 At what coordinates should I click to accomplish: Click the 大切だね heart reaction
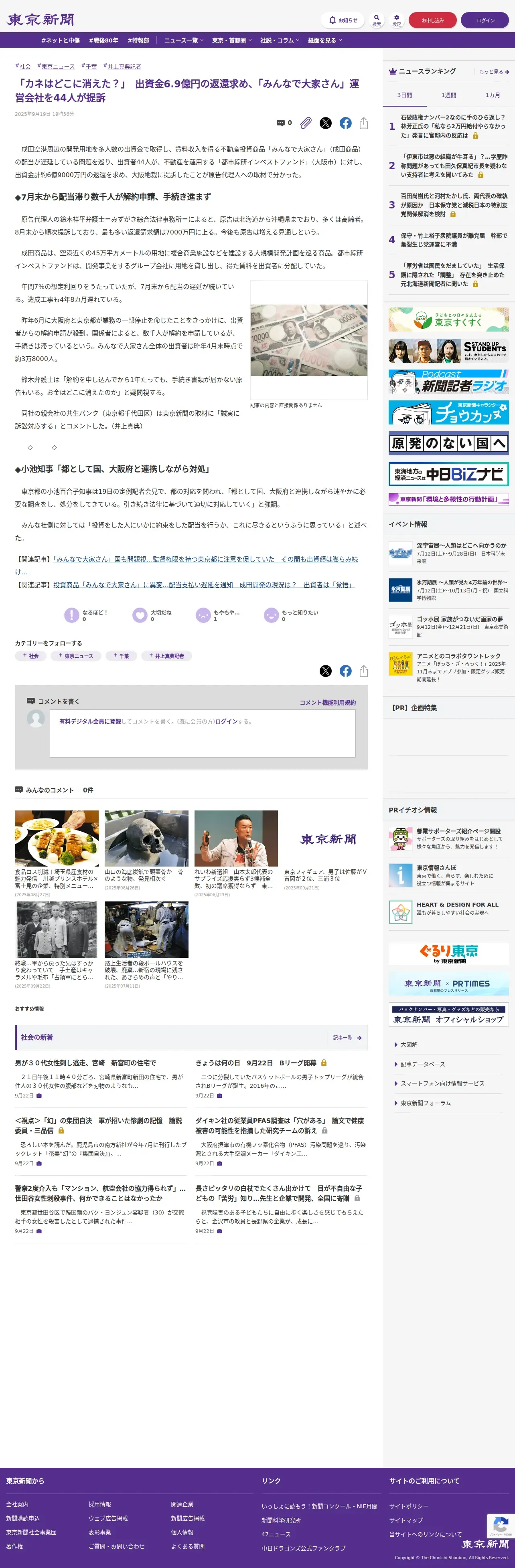coord(140,615)
